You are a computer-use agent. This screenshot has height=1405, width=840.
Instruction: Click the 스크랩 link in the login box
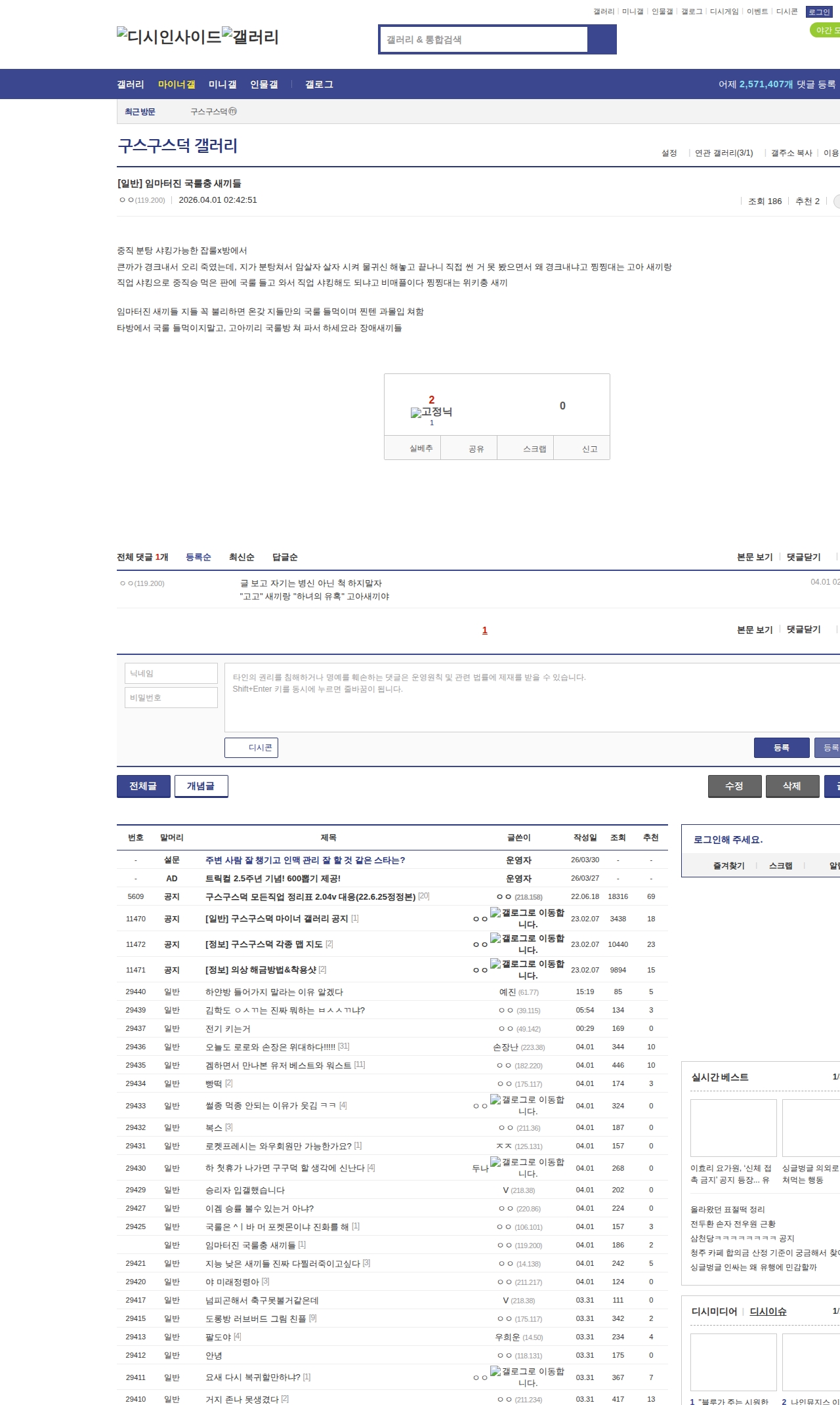pyautogui.click(x=780, y=866)
